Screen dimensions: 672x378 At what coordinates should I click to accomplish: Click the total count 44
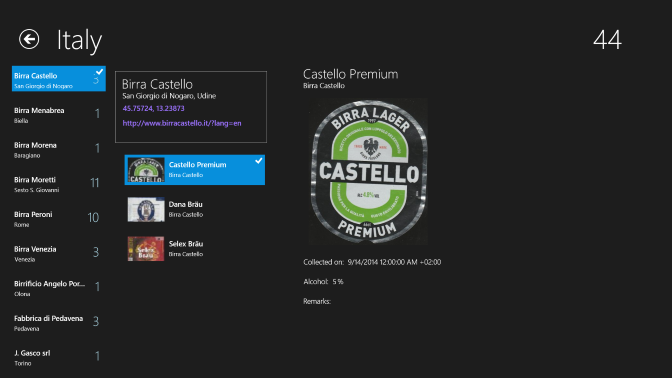pyautogui.click(x=607, y=40)
